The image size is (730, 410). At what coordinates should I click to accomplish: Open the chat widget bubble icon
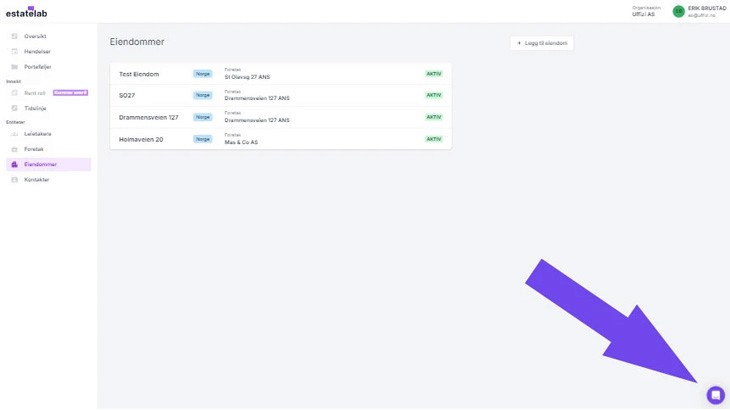pos(716,395)
